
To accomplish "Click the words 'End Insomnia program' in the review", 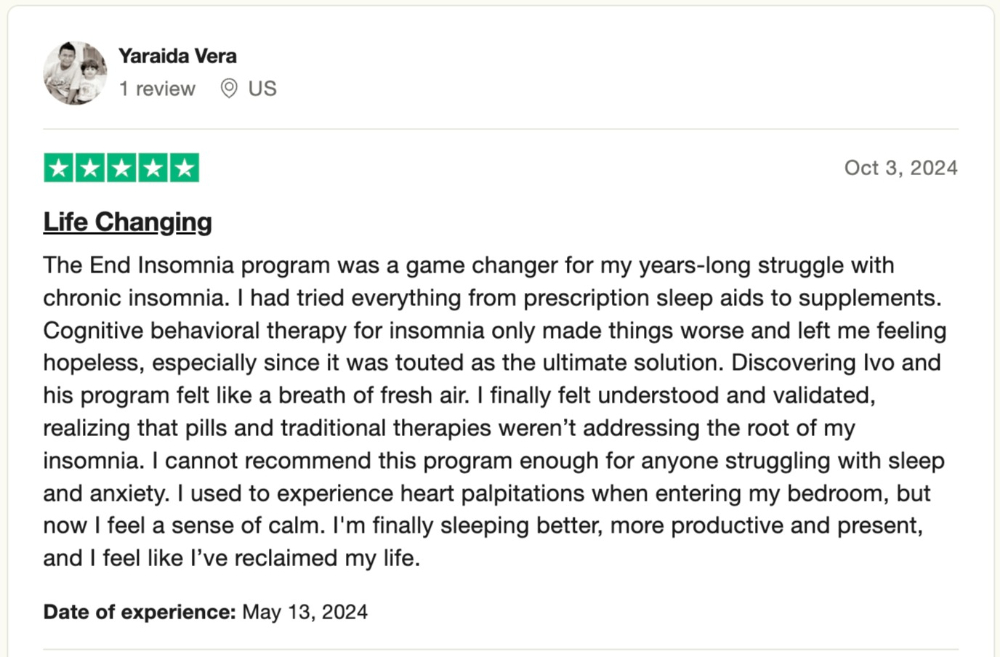I will point(210,265).
